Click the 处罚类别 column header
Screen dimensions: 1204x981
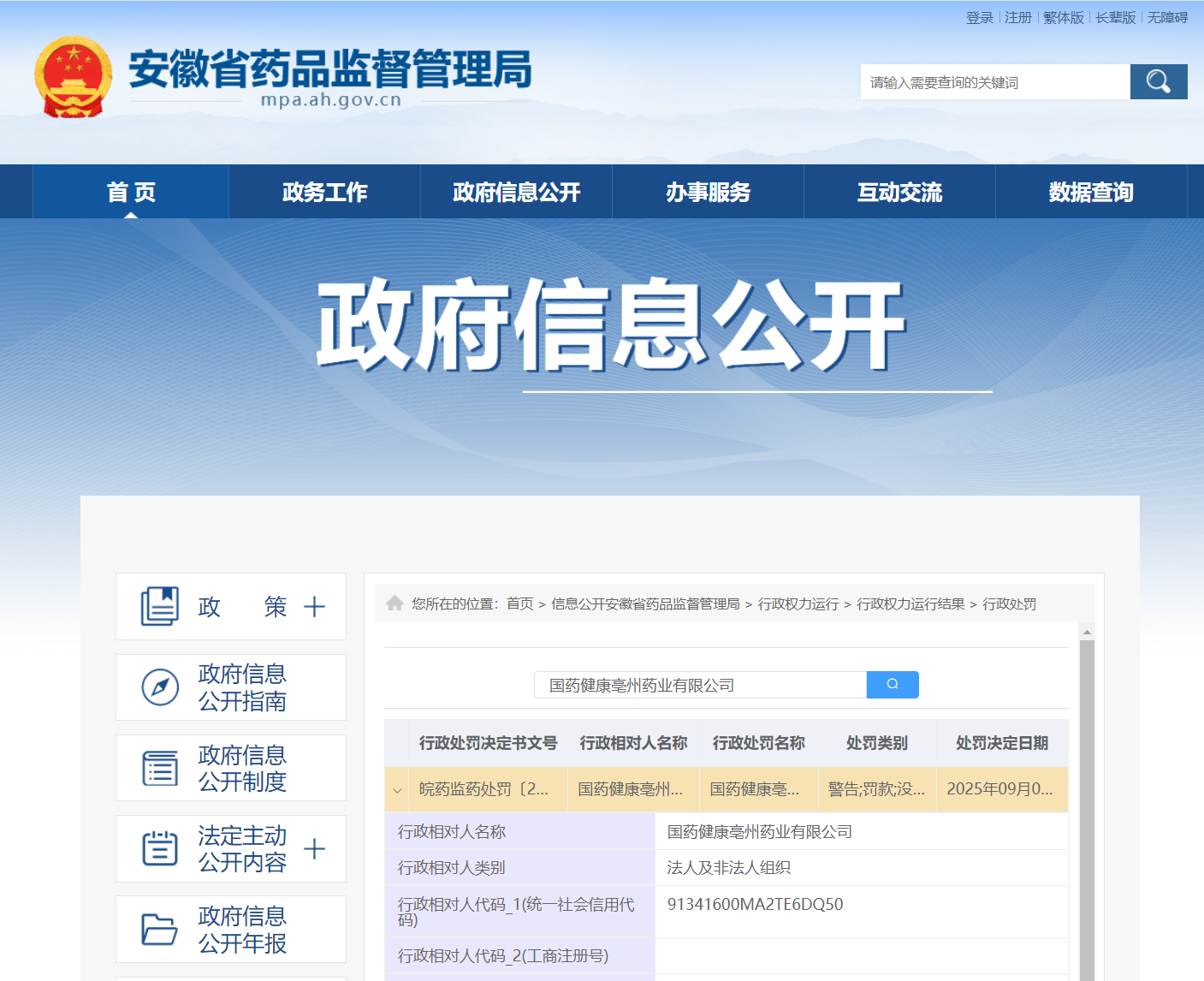[877, 743]
